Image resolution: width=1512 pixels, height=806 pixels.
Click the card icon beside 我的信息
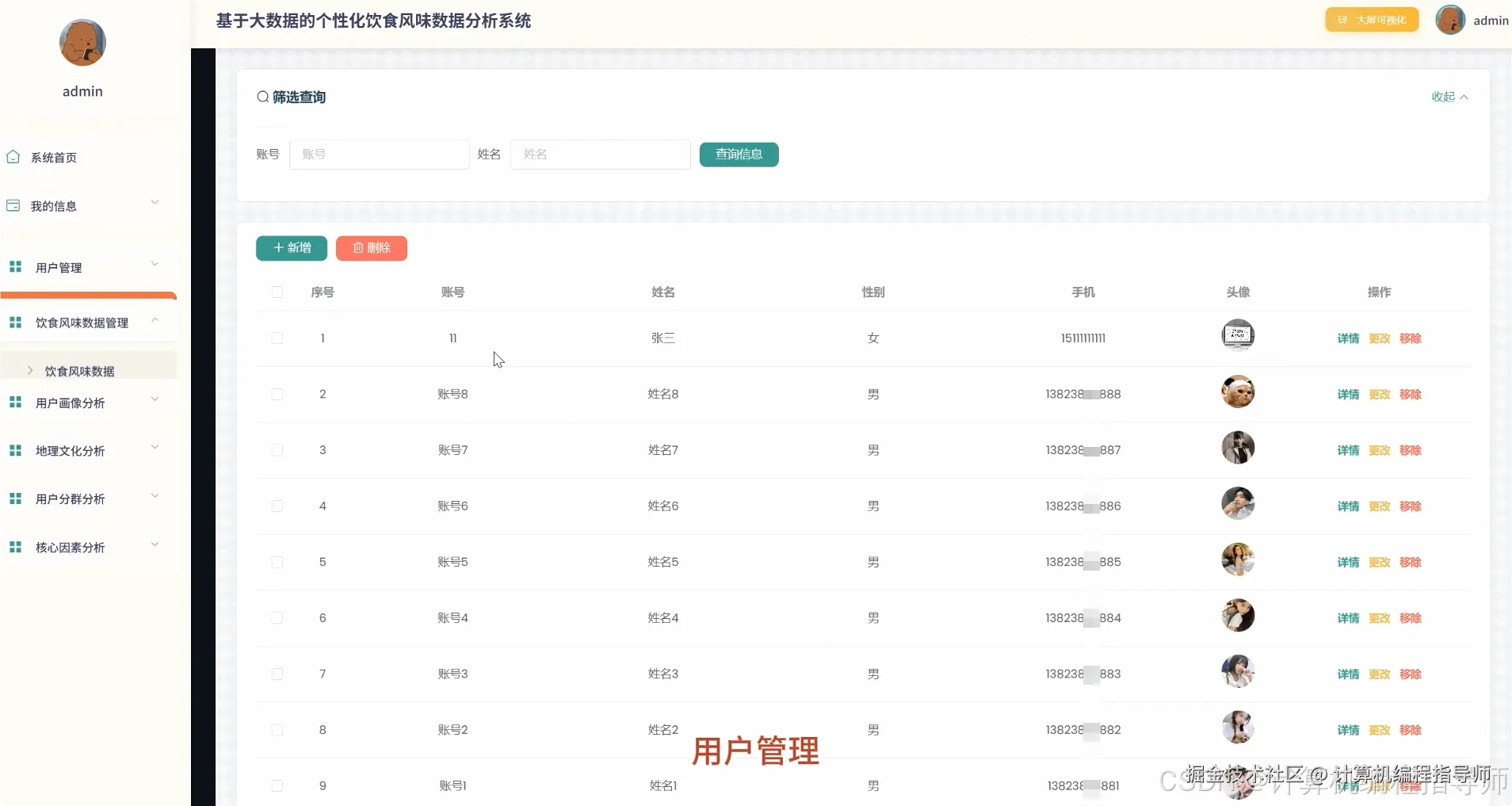[x=13, y=205]
